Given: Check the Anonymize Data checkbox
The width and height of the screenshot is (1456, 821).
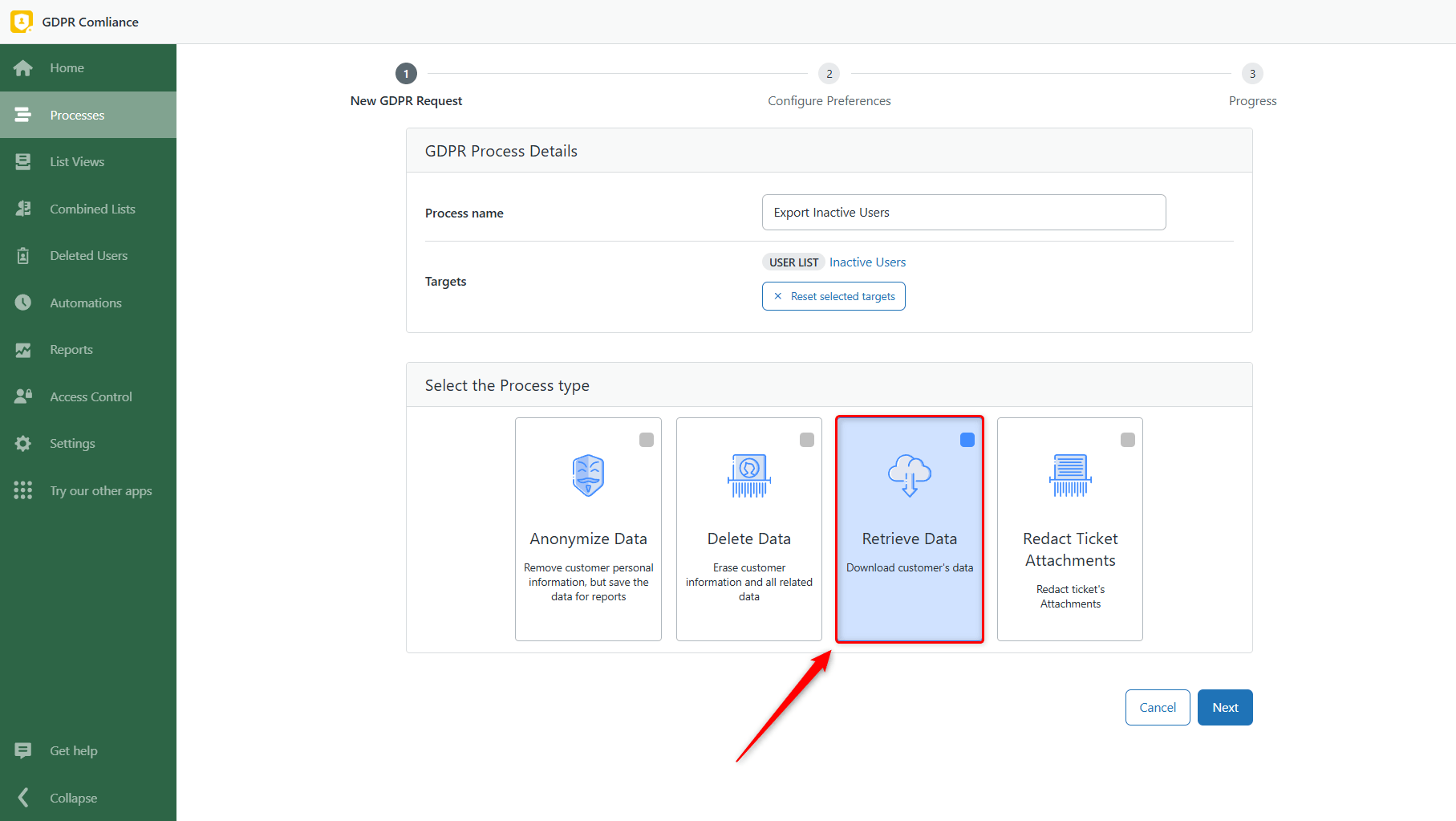Looking at the screenshot, I should (x=647, y=440).
